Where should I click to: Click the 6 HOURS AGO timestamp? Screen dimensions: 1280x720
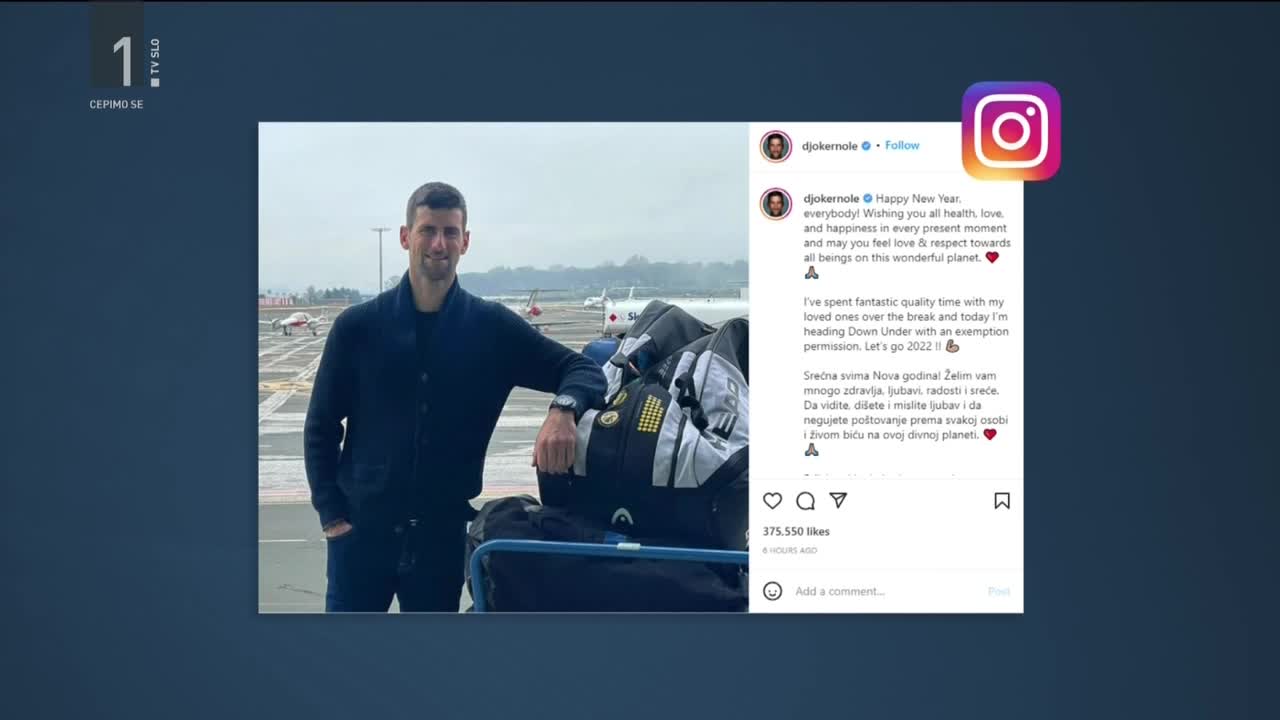[790, 550]
